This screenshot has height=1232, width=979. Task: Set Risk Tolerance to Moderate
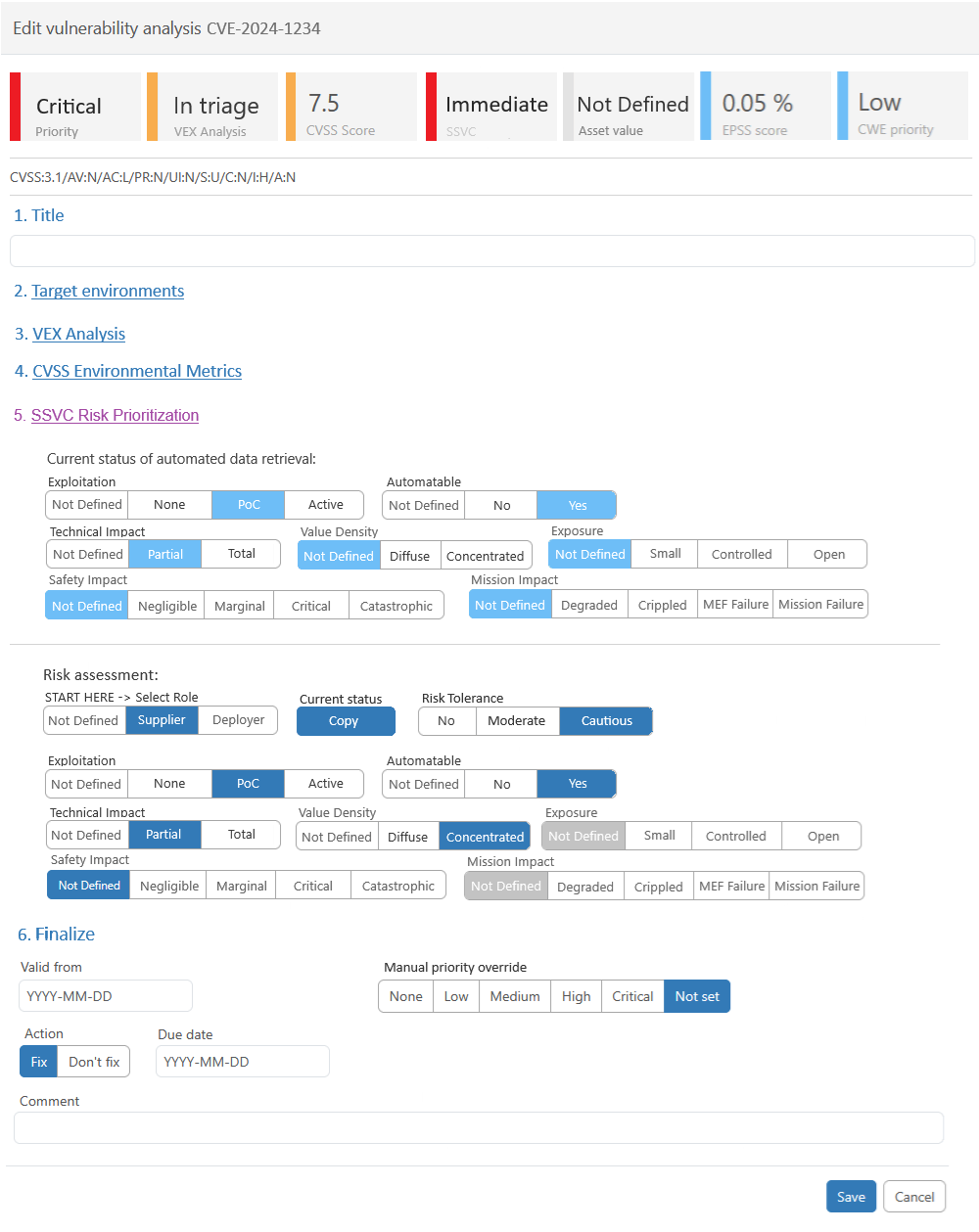click(517, 721)
